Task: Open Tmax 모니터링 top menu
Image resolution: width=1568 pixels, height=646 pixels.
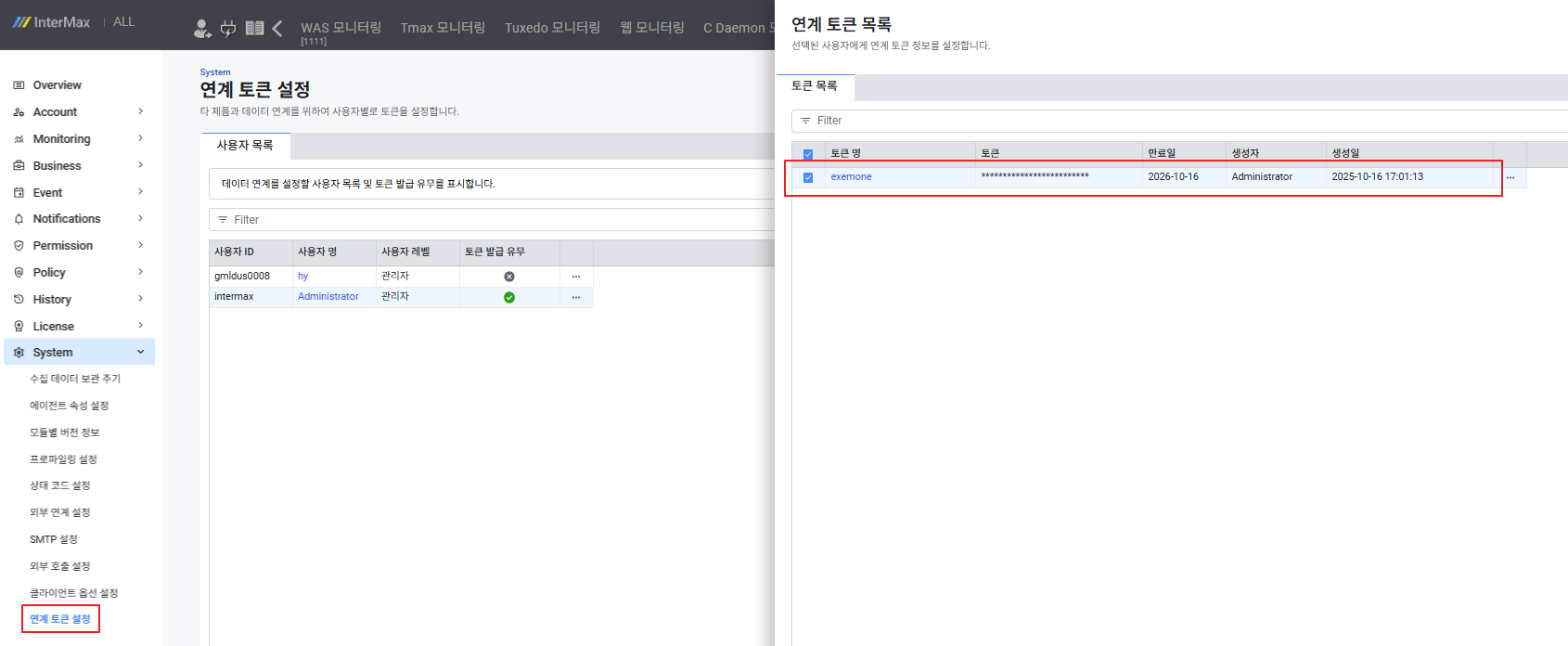Action: click(x=443, y=28)
